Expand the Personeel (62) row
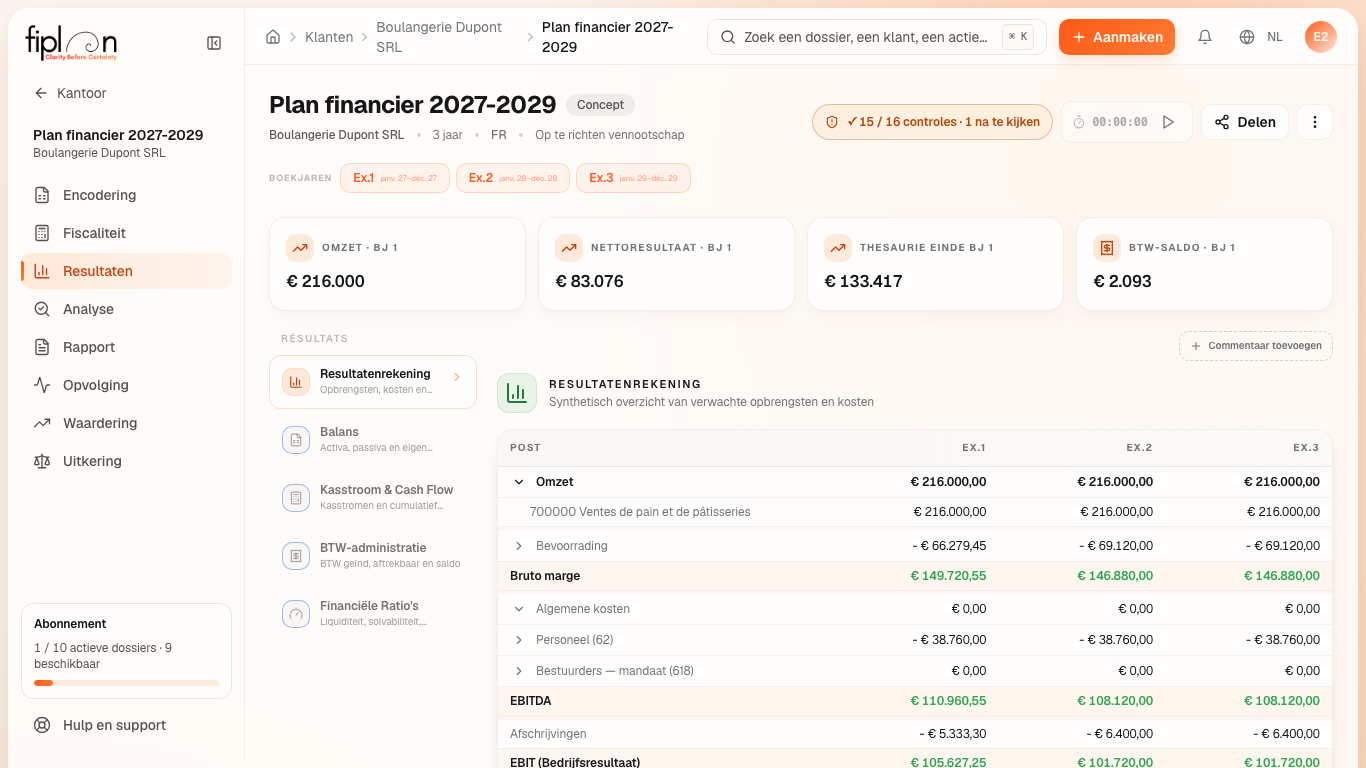Image resolution: width=1366 pixels, height=768 pixels. [x=519, y=640]
